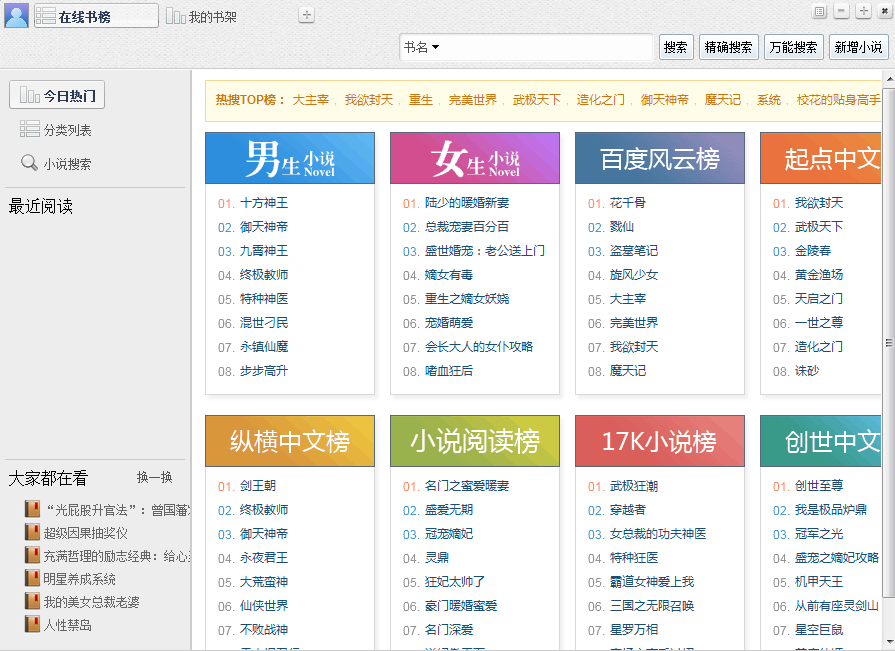
Task: Click 换一换 to refresh recommendations
Action: click(x=155, y=478)
